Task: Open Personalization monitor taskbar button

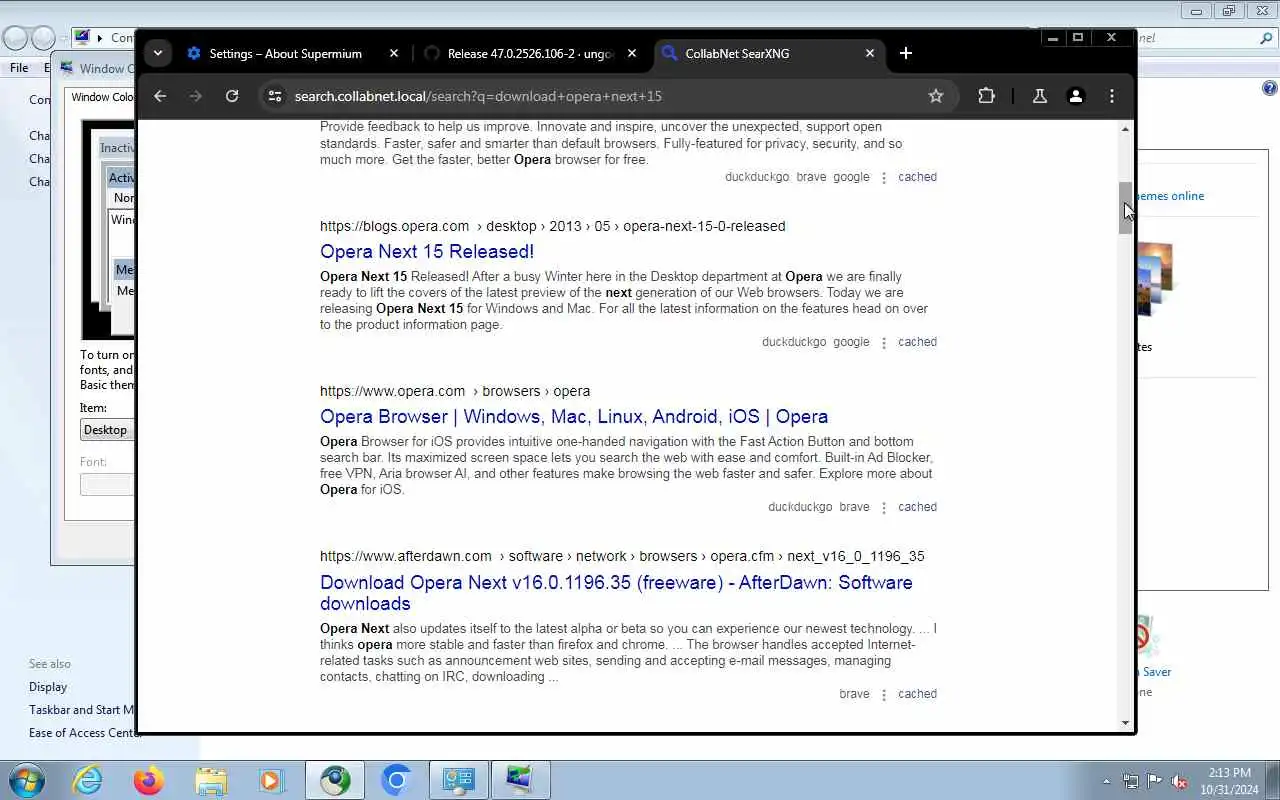Action: 520,780
